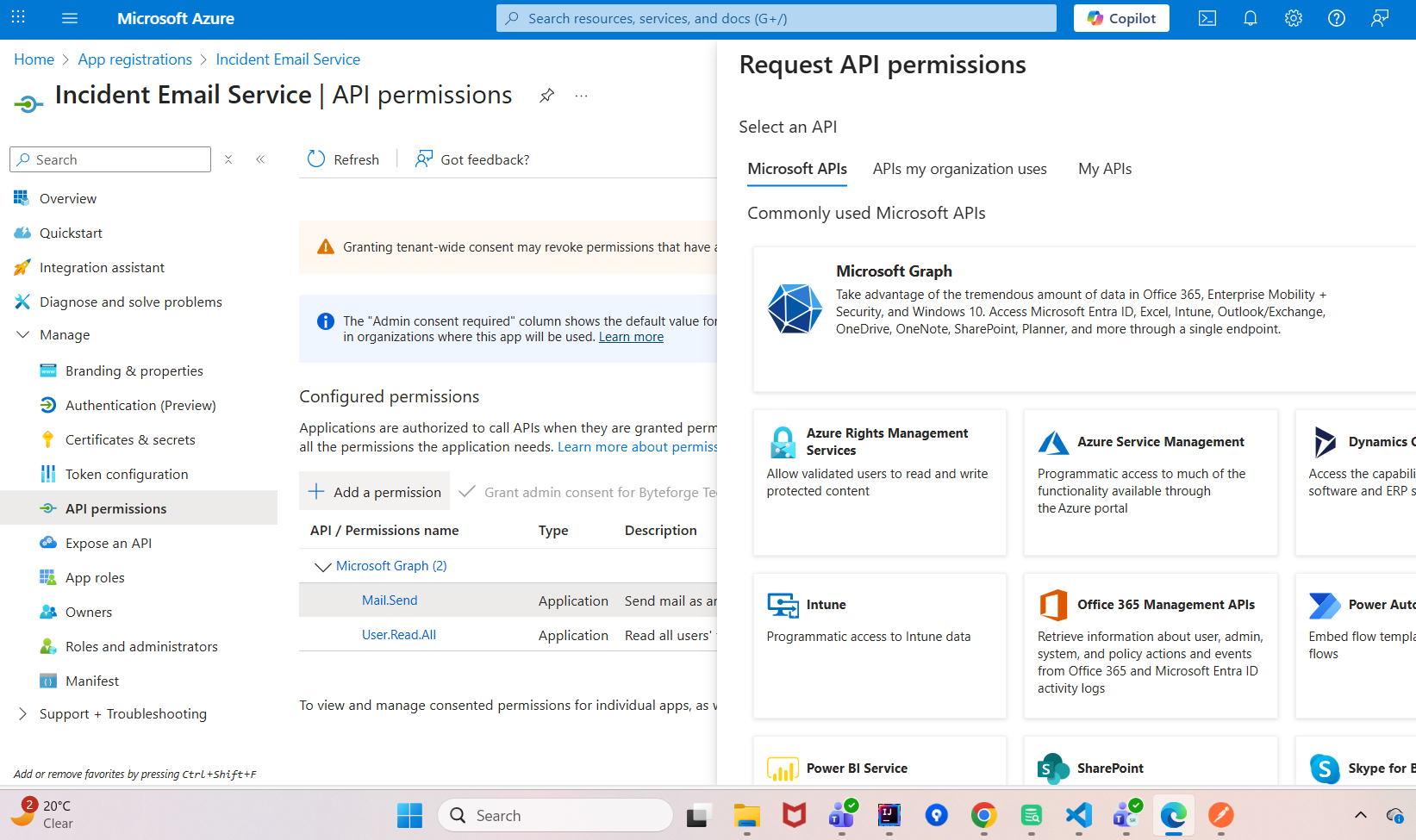1416x840 pixels.
Task: Open the Mail.Send permission link
Action: coord(390,600)
